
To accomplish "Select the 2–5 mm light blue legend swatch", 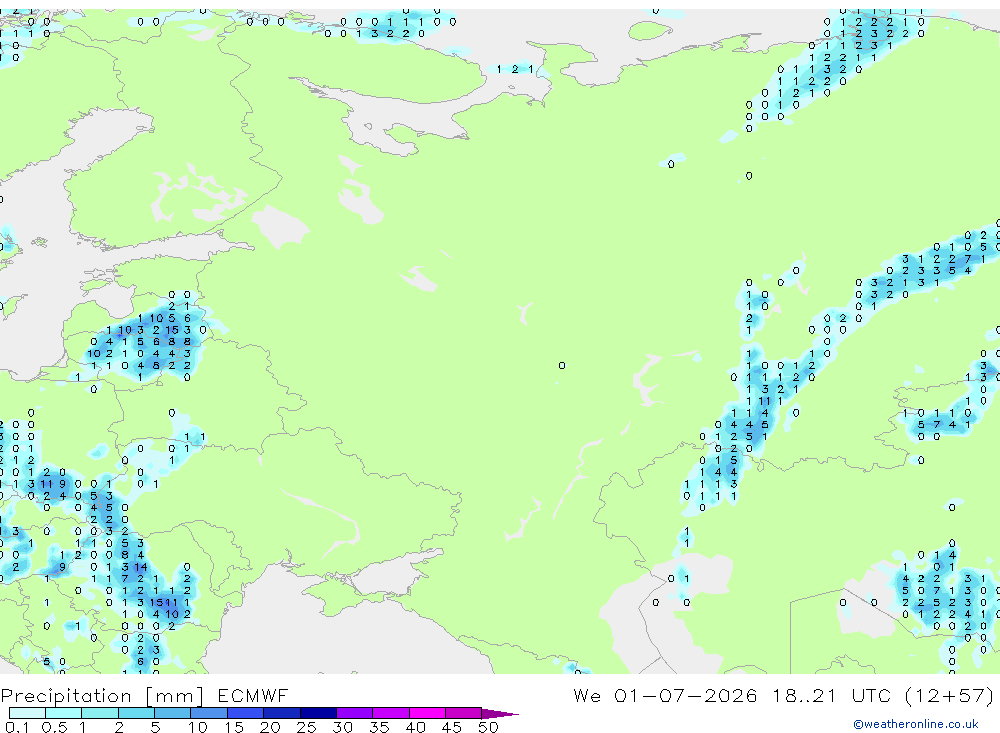I will click(x=136, y=713).
